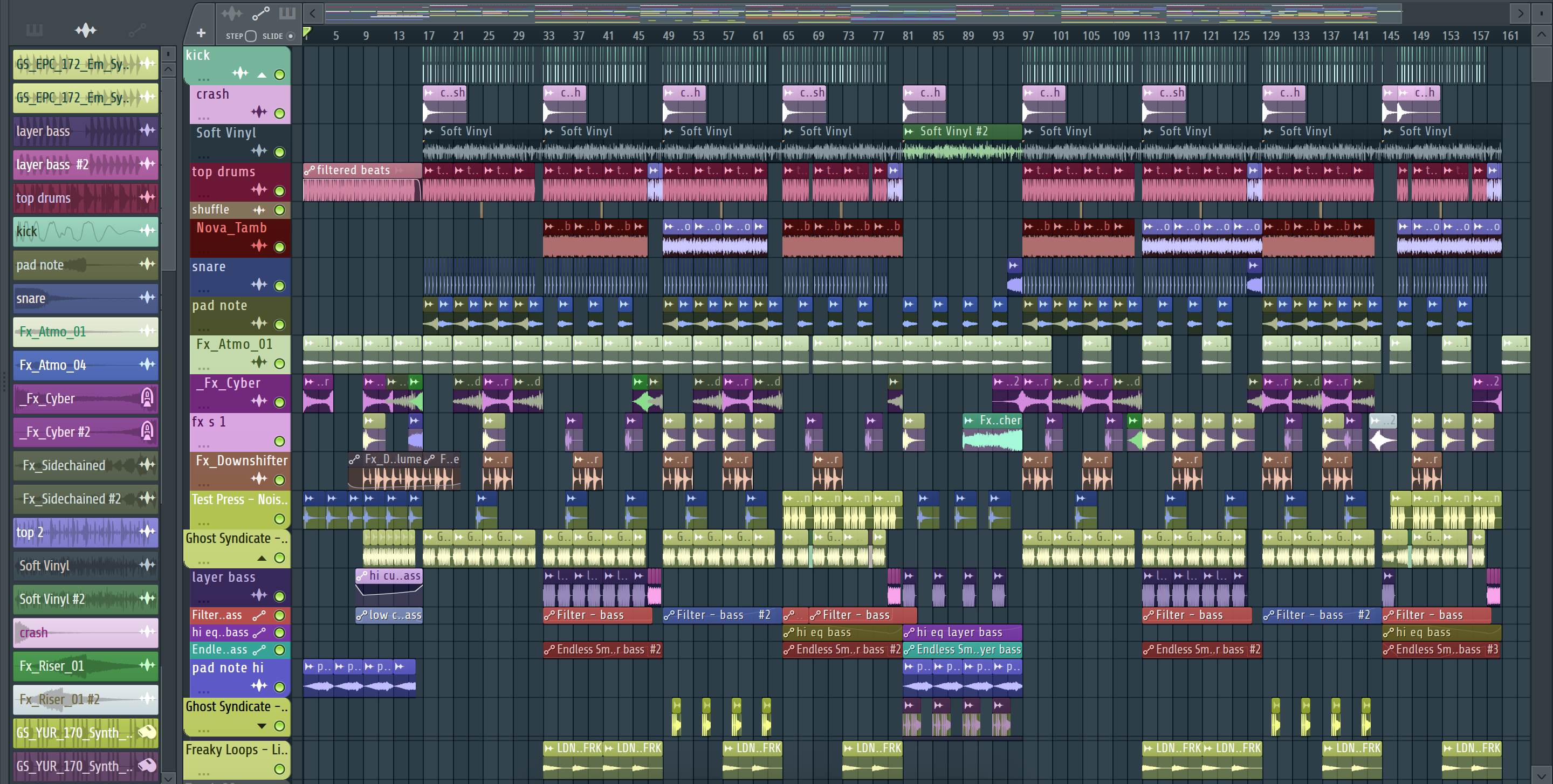Click the lock icon on _Fx_Cyber #2 picker clip

click(x=147, y=431)
